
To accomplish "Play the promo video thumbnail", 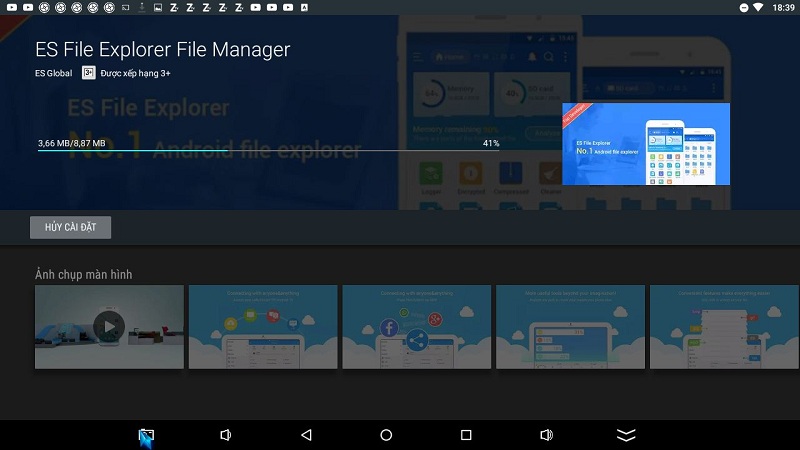I will coord(109,327).
